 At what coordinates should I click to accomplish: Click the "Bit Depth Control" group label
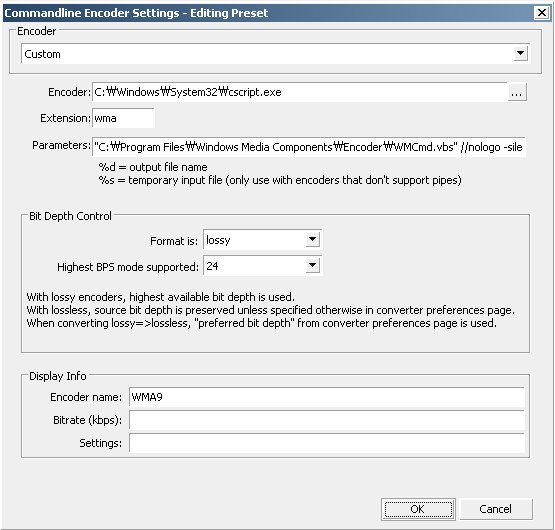click(x=70, y=216)
